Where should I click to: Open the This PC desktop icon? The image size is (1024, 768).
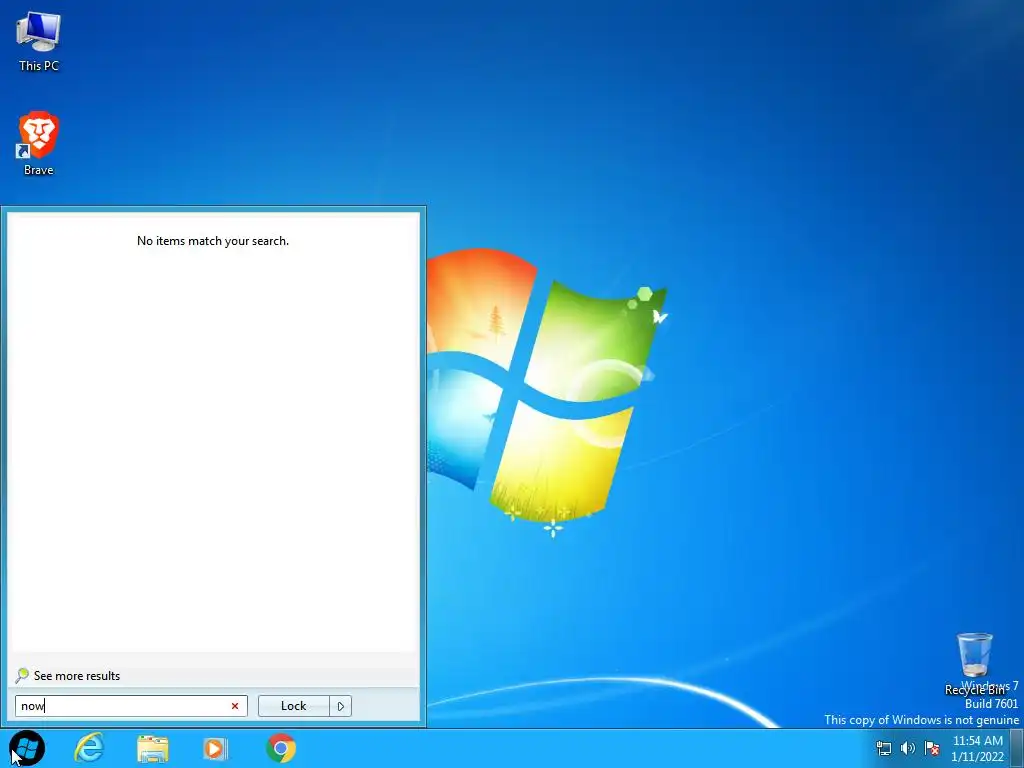[x=39, y=42]
